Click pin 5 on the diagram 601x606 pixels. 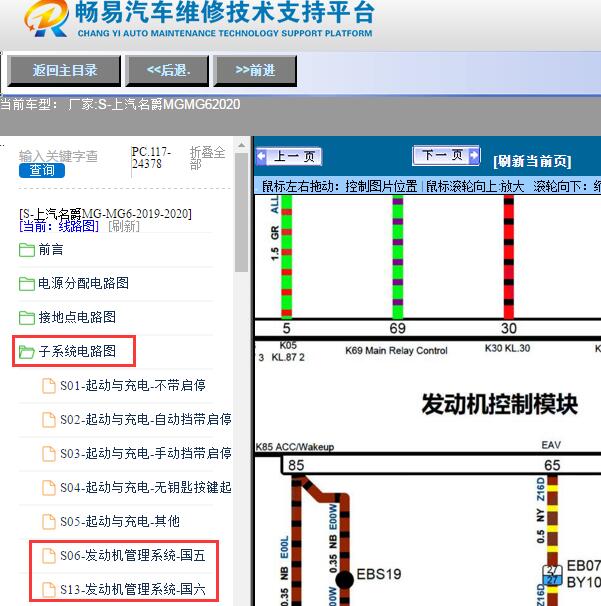coord(286,329)
